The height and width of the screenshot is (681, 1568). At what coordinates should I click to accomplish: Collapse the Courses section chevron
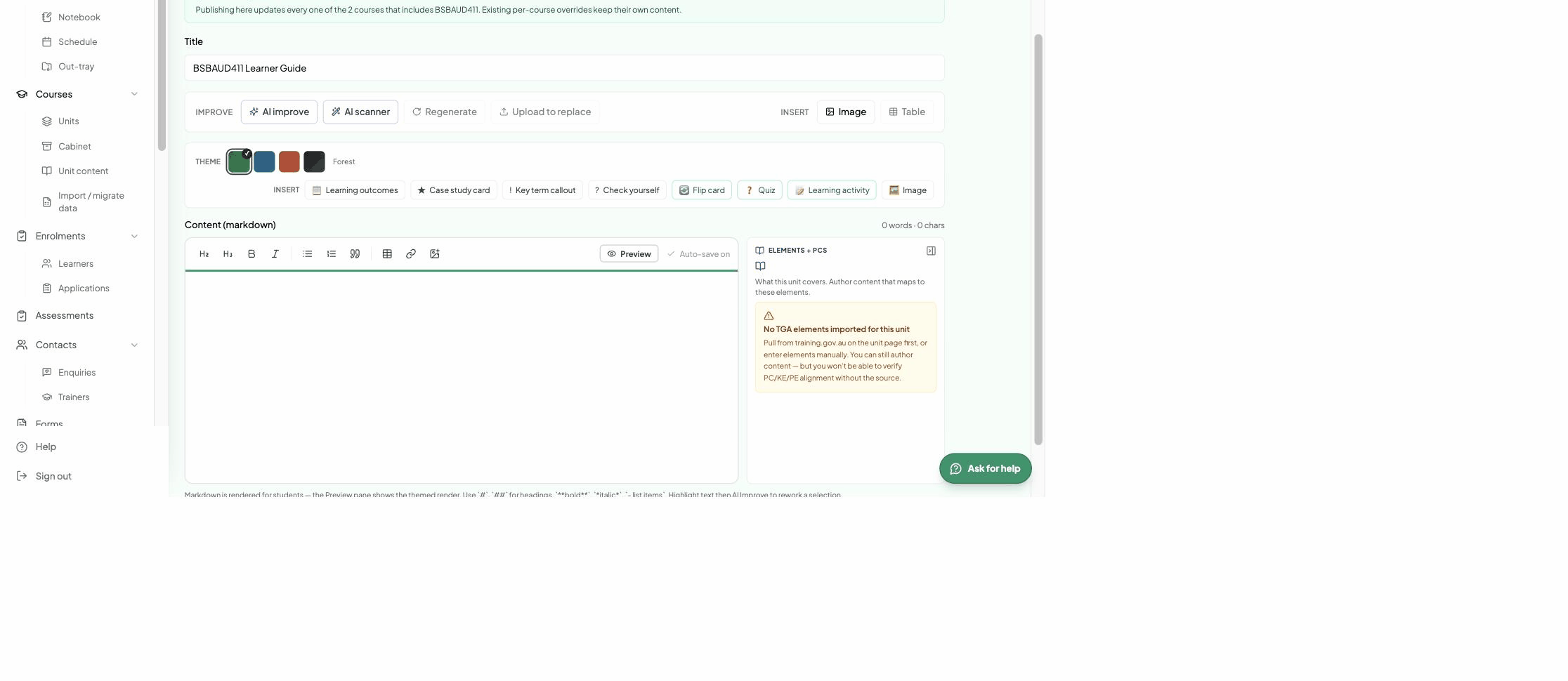[134, 94]
